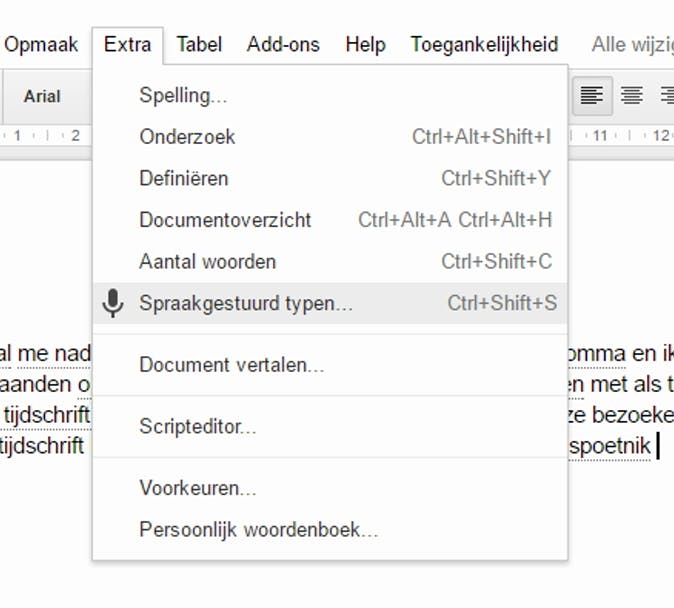Screen dimensions: 674x608
Task: Open Documentoverzicht from the menu
Action: pyautogui.click(x=225, y=220)
